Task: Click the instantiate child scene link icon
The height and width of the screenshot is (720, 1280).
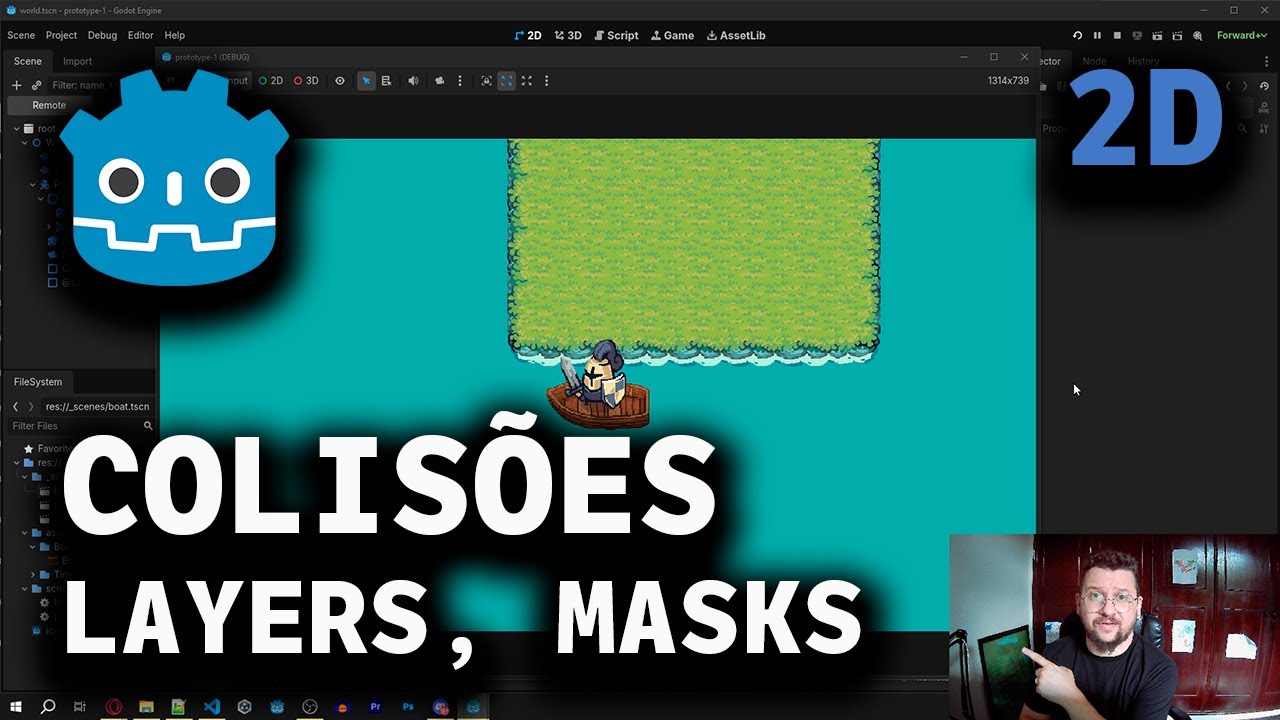Action: click(x=36, y=85)
